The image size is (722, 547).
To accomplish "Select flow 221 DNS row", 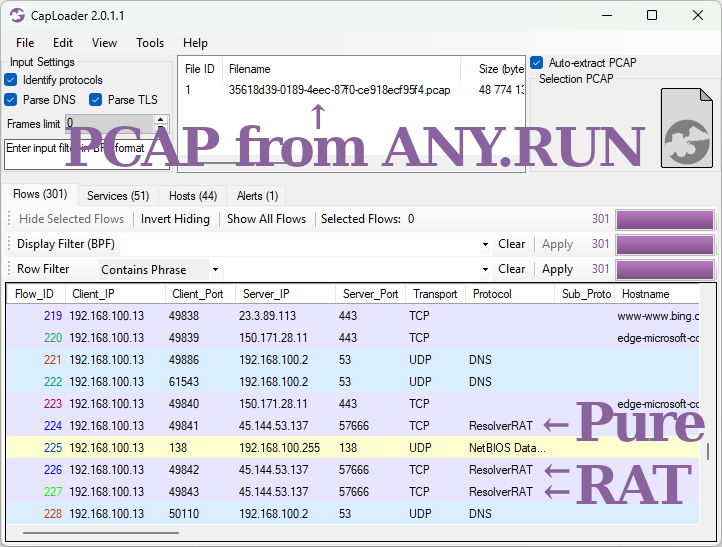I will point(353,360).
